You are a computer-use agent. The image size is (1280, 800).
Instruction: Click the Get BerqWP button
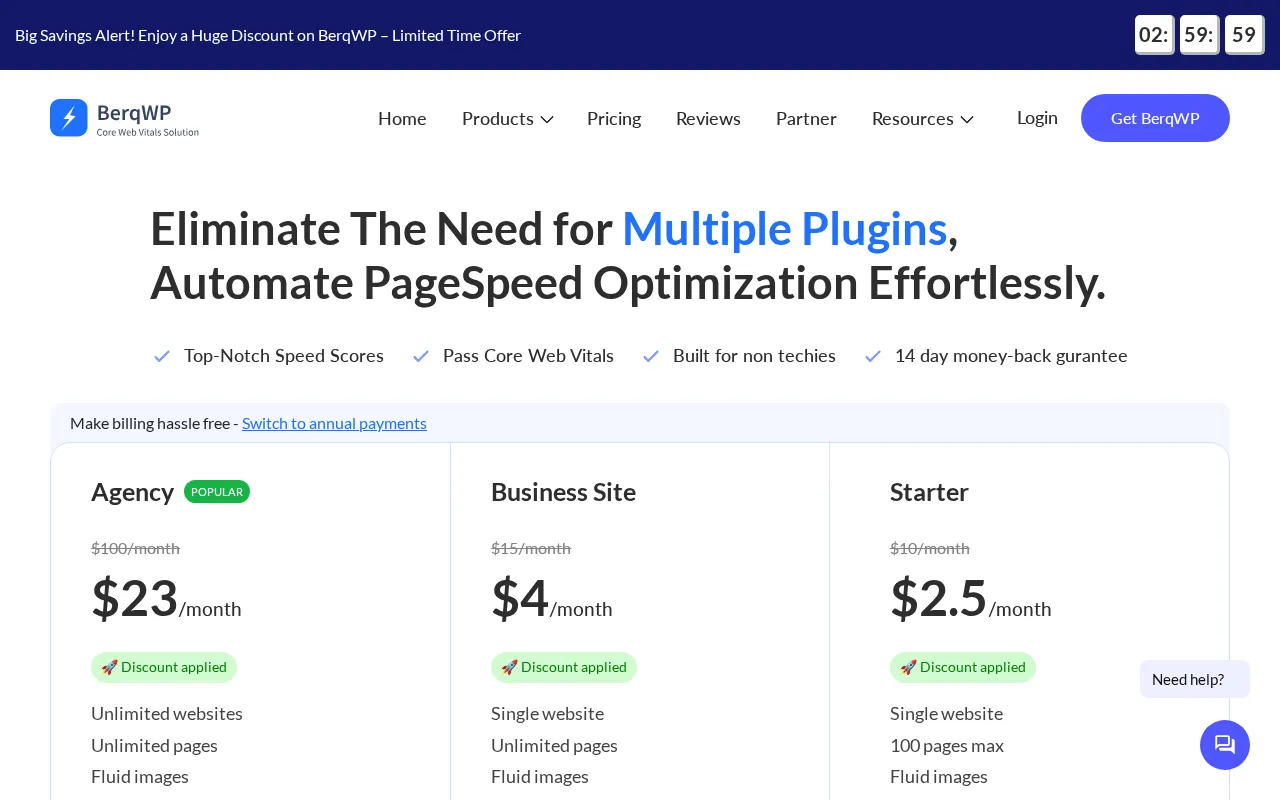tap(1155, 118)
